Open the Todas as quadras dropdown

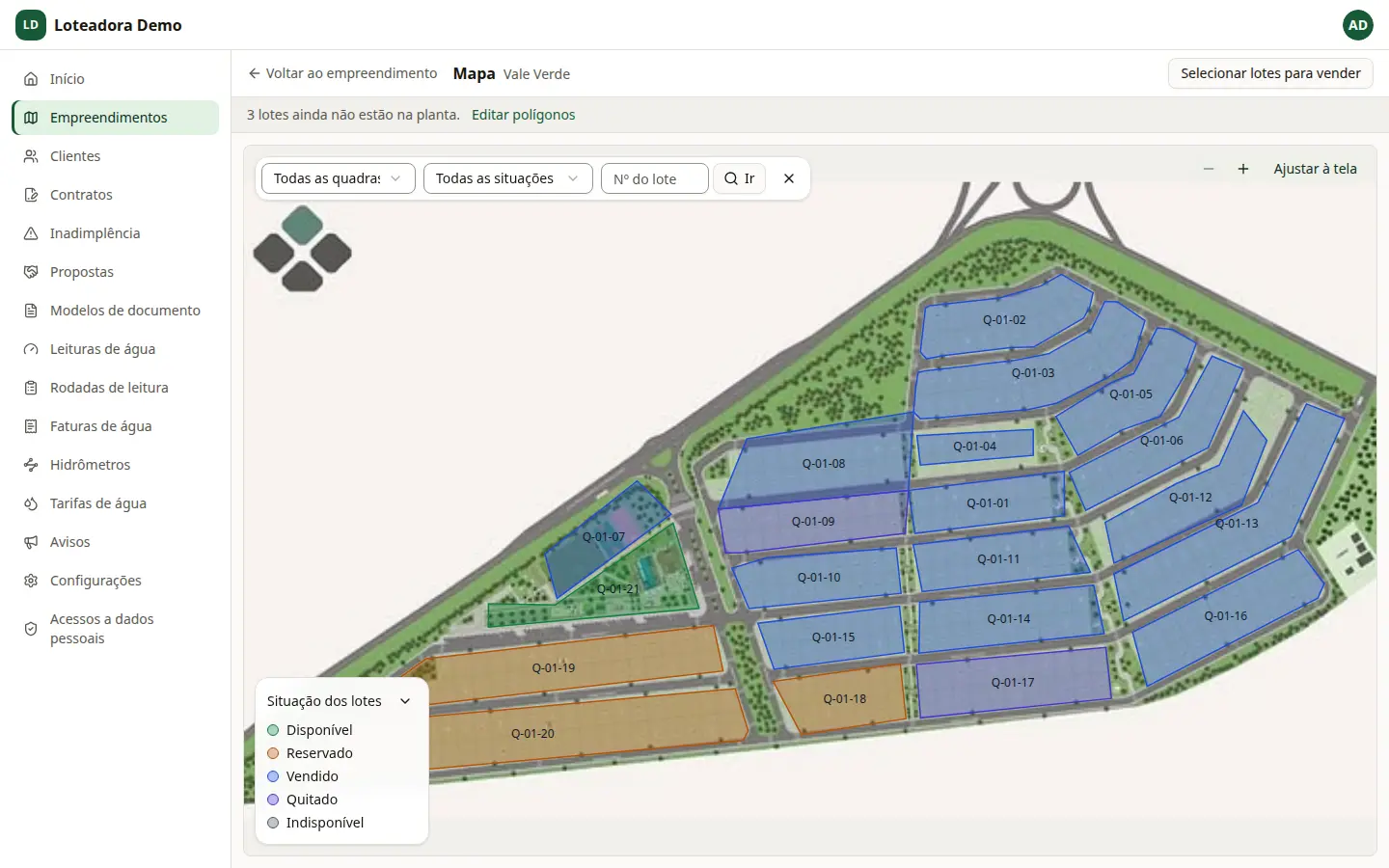point(339,178)
